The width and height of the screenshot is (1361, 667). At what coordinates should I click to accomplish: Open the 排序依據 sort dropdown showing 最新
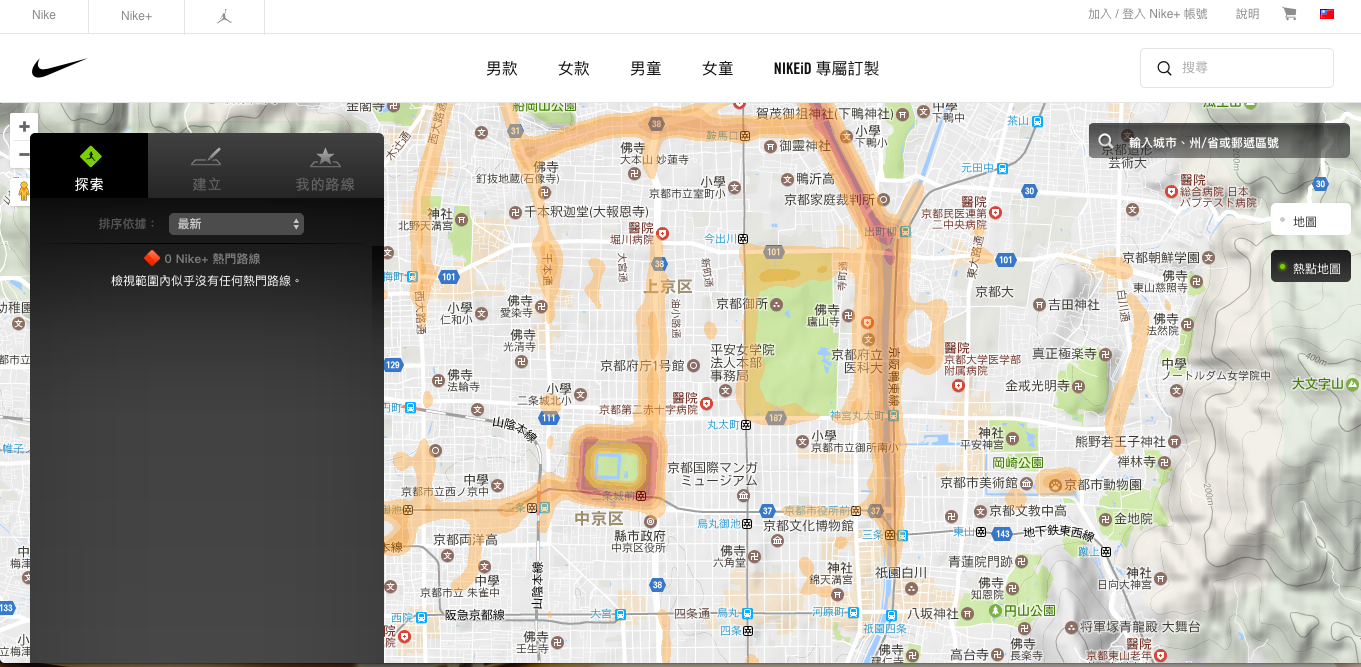point(237,224)
